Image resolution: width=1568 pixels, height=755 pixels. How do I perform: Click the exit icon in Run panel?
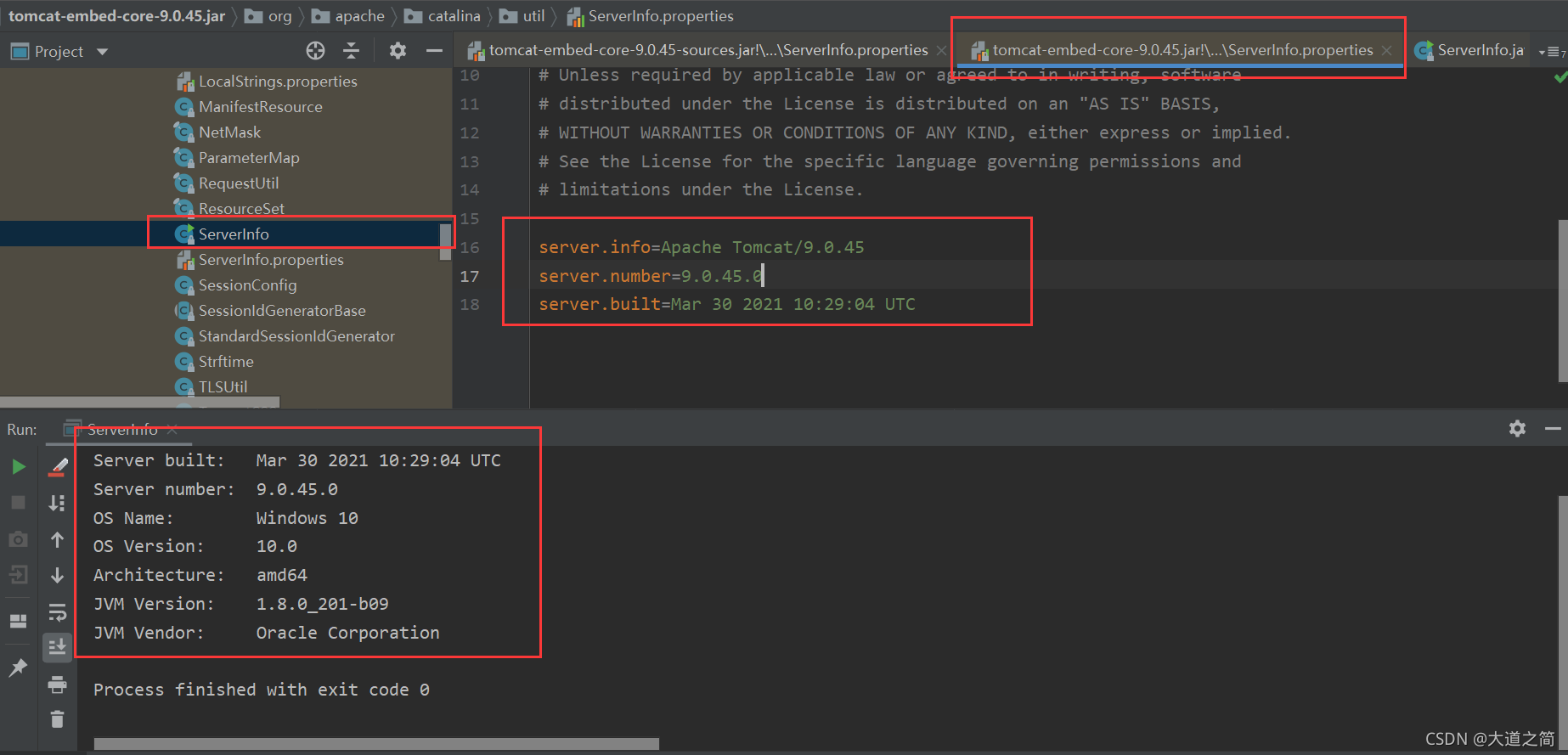[x=18, y=576]
